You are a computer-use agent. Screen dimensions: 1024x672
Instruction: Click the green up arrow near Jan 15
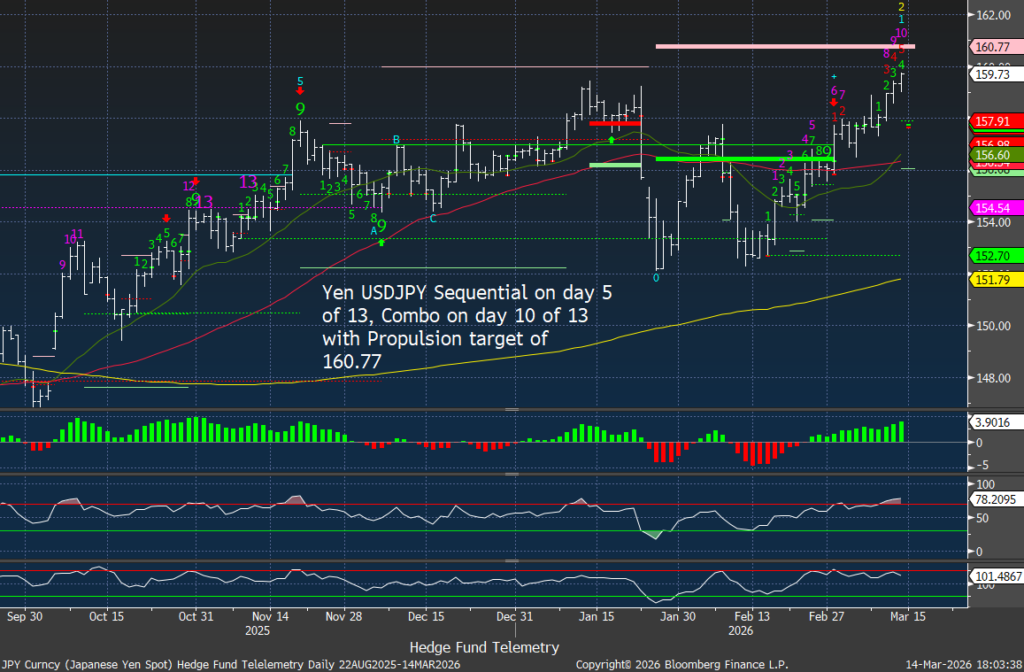coord(610,140)
